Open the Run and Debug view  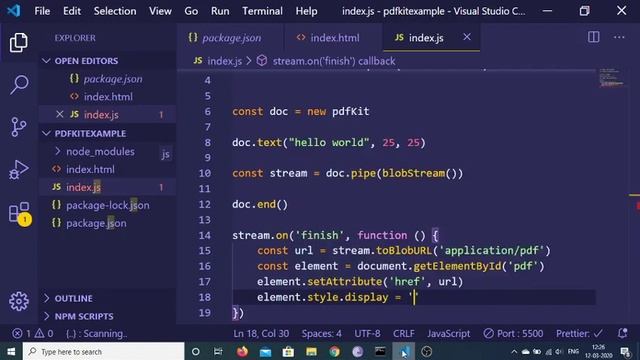click(19, 169)
